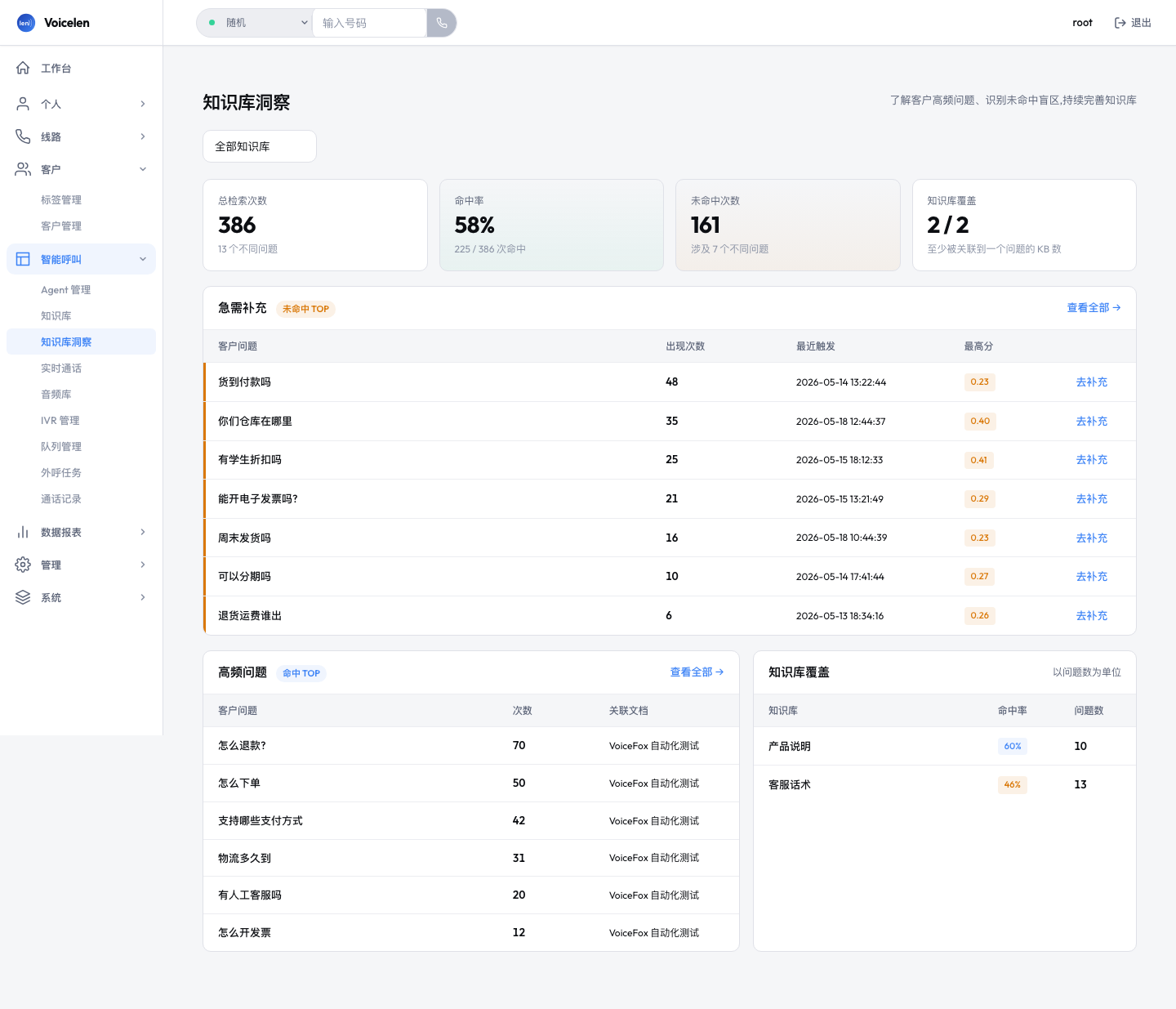Screen dimensions: 1176x1009
Task: Click the 管理 gear icon
Action: pos(23,565)
